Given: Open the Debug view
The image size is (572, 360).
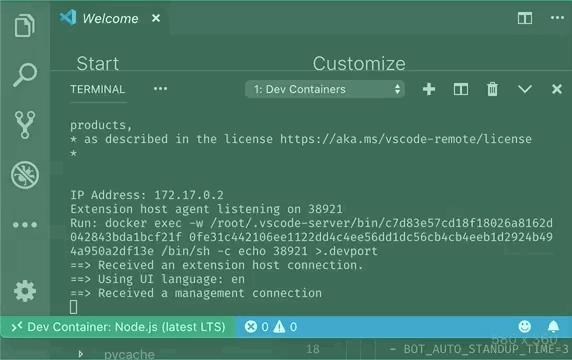Looking at the screenshot, I should point(25,175).
